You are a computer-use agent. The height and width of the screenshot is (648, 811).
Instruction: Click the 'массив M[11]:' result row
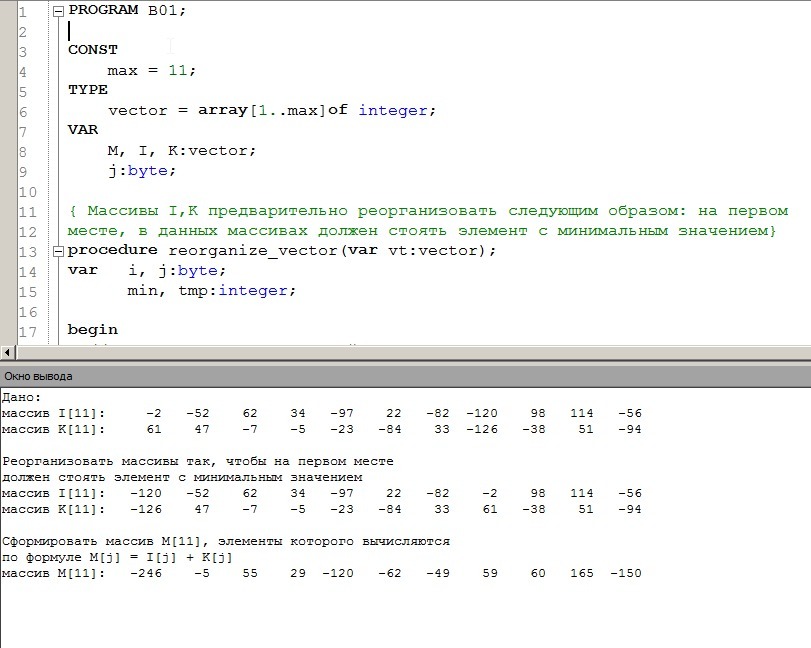click(320, 573)
